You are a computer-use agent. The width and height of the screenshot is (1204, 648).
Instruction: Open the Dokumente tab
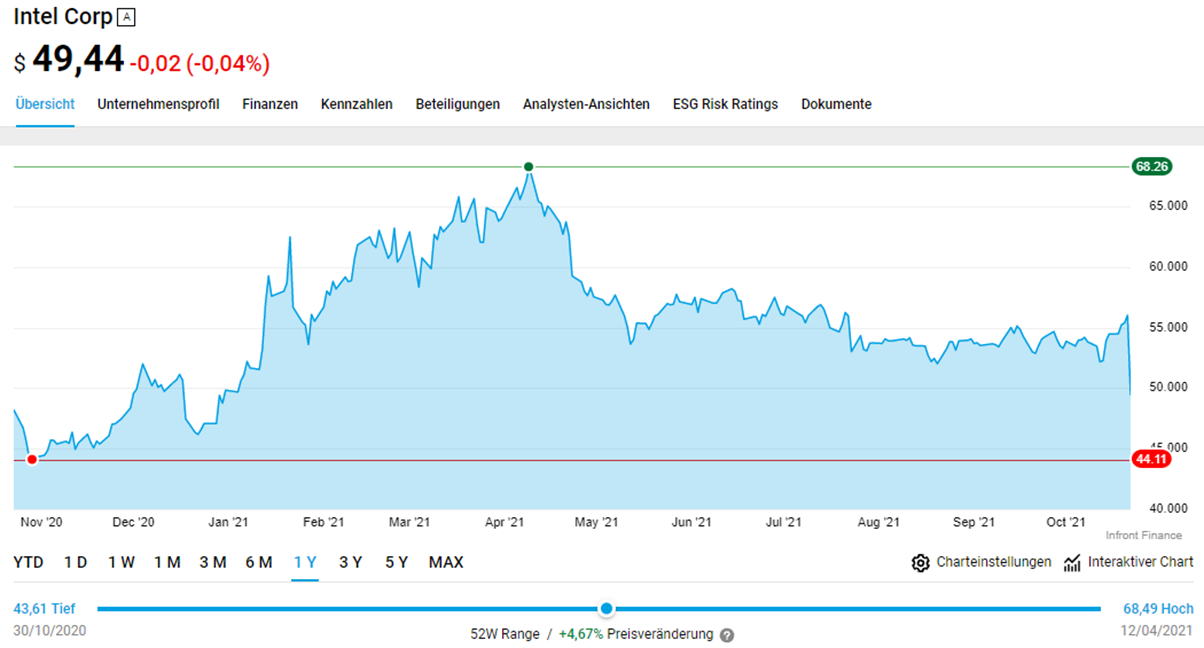click(x=836, y=104)
